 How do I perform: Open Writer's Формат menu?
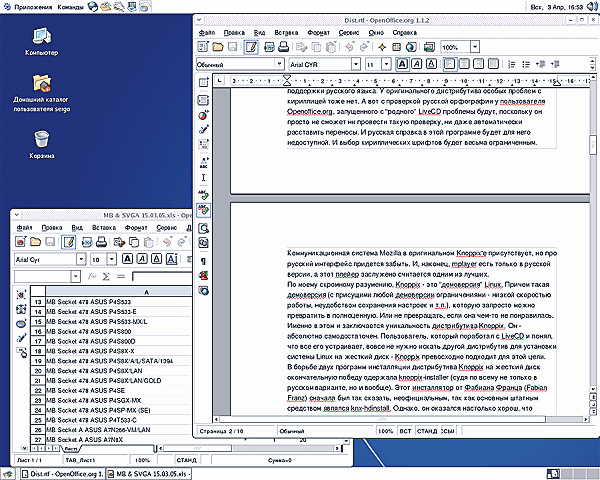pos(319,33)
